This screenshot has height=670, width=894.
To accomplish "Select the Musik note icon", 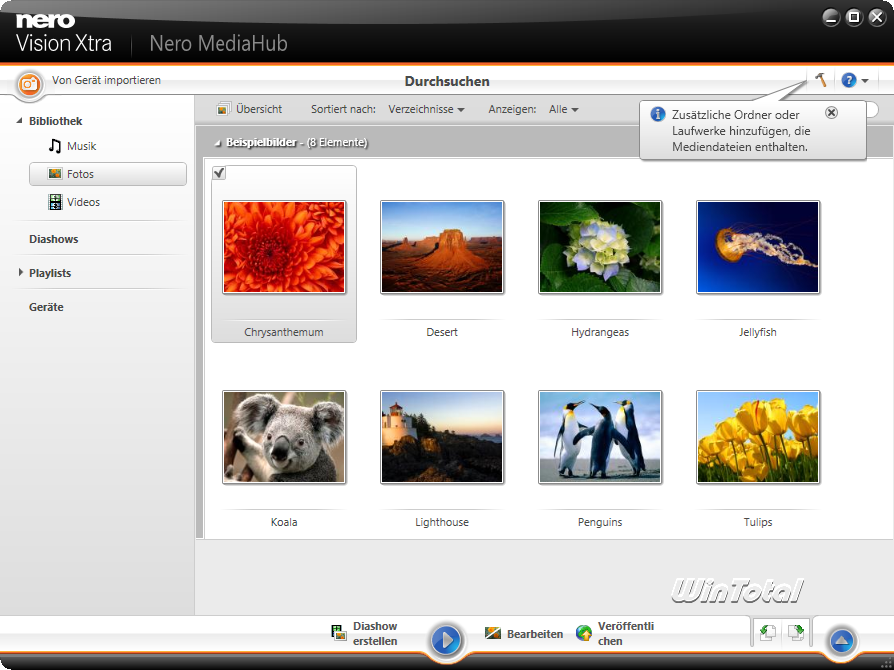I will pyautogui.click(x=55, y=146).
